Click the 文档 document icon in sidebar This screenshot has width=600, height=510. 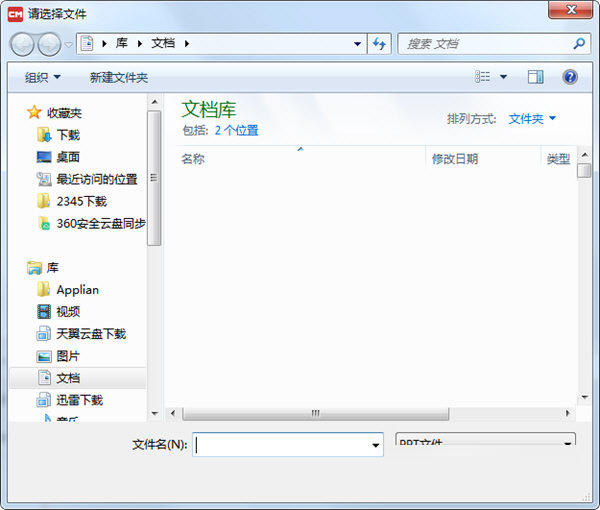tap(44, 378)
